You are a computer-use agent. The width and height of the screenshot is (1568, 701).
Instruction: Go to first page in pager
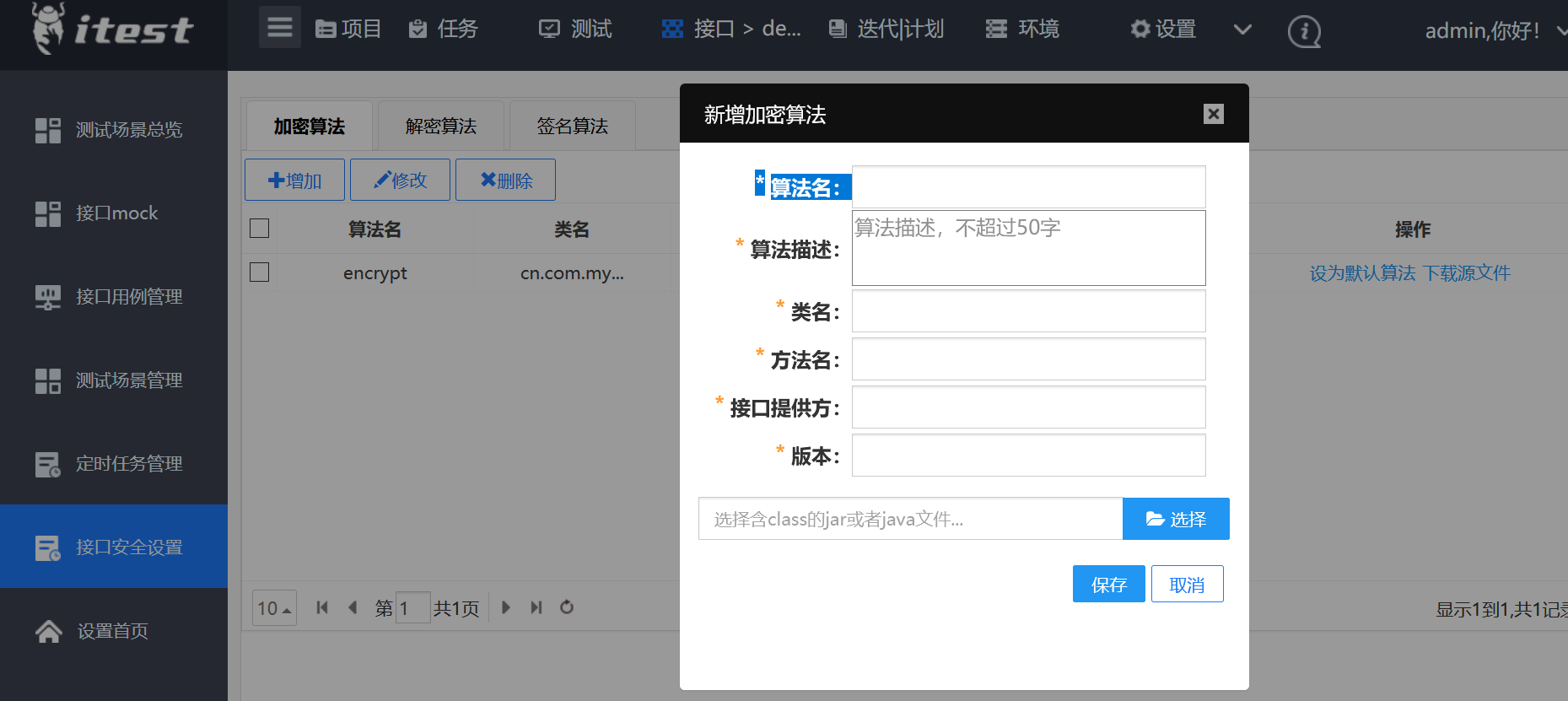click(x=322, y=607)
